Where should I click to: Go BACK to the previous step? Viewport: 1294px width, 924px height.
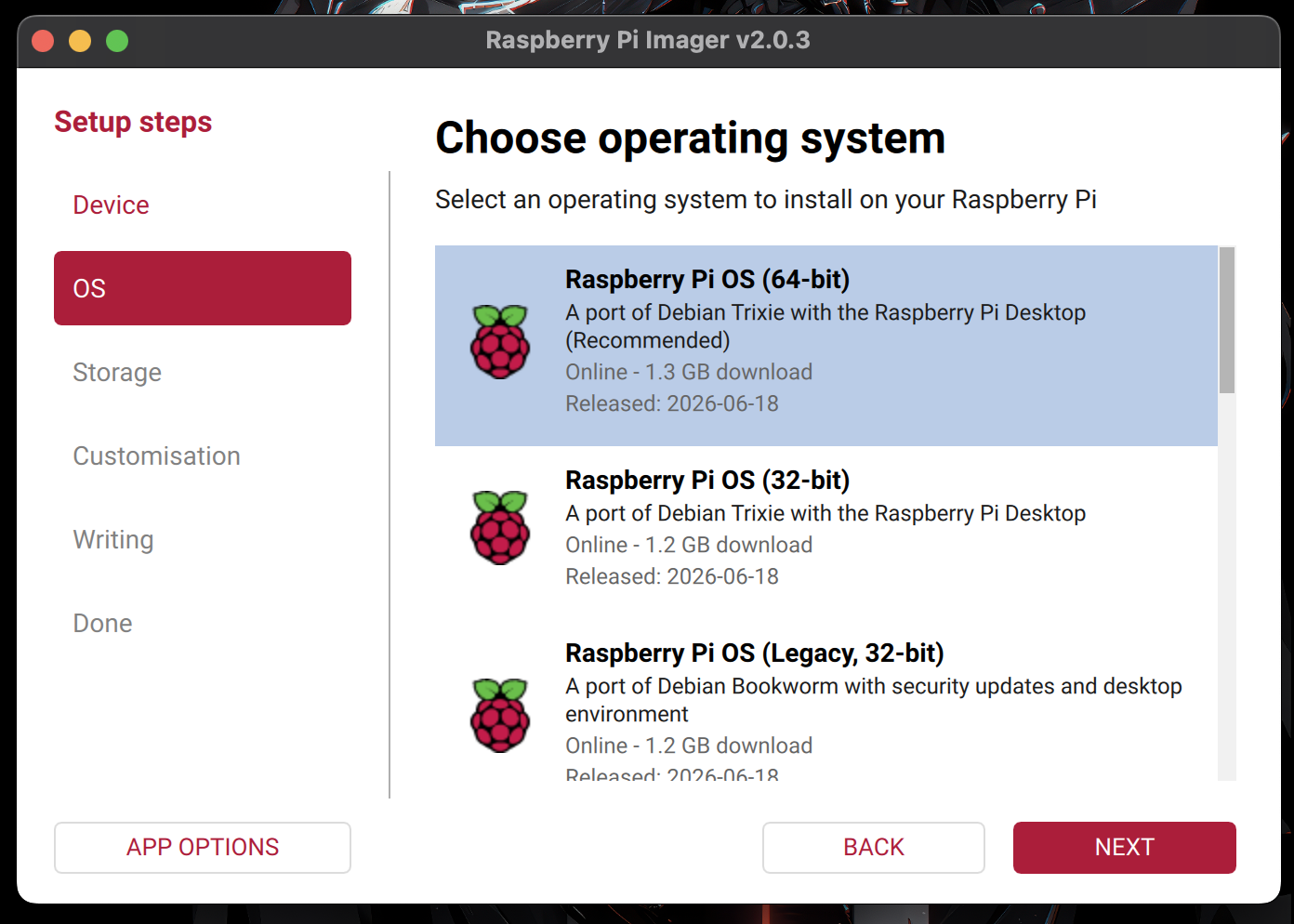874,848
